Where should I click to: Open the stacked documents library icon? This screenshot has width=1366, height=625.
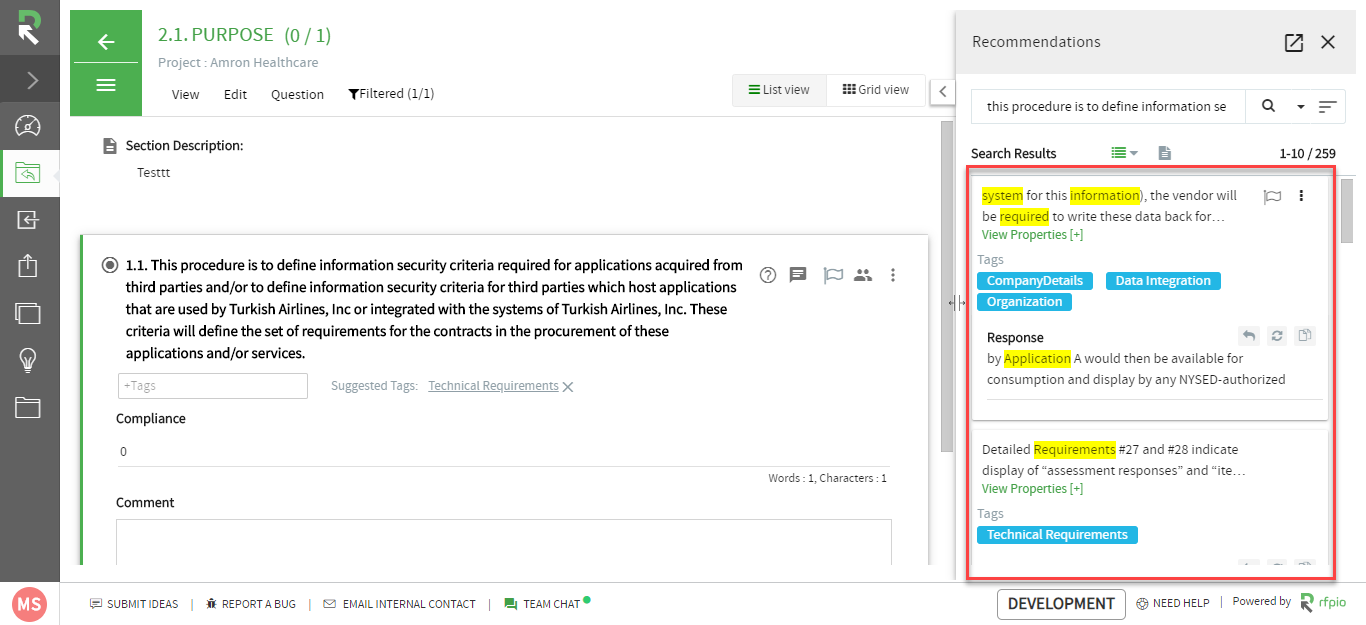(x=28, y=313)
